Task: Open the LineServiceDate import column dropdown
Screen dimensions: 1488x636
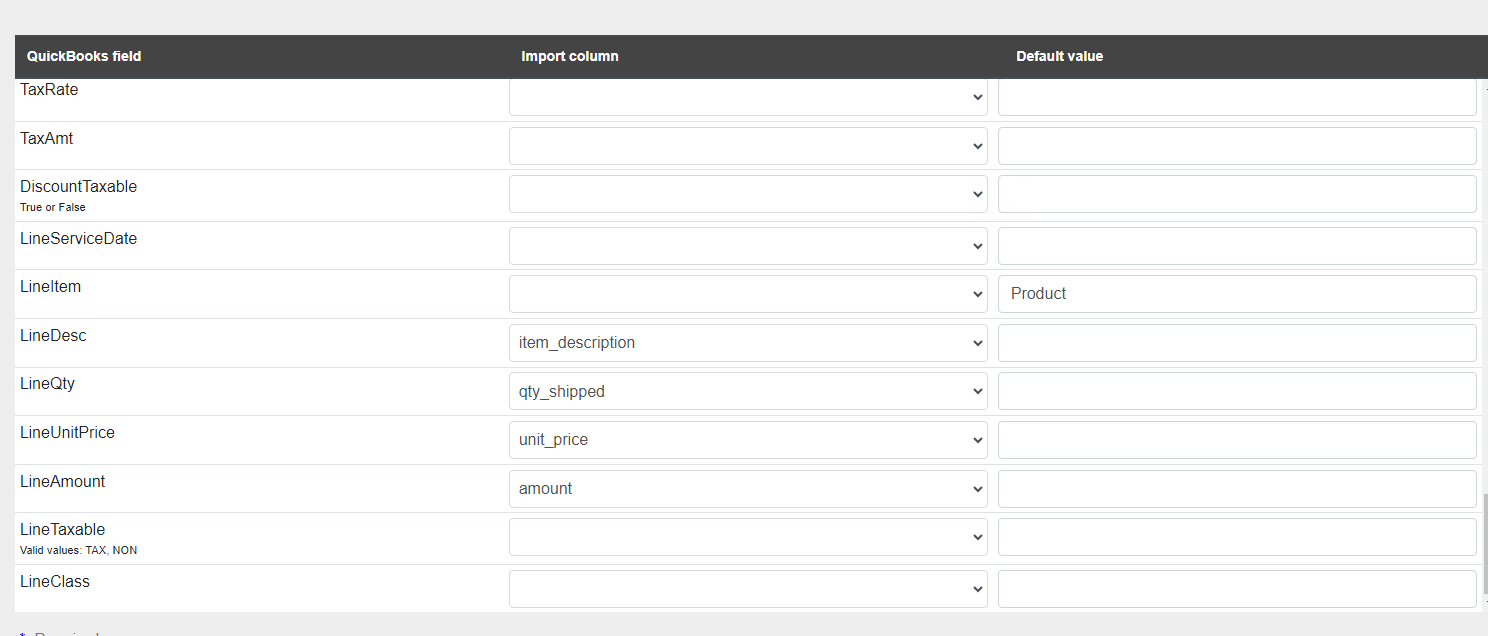Action: click(748, 246)
